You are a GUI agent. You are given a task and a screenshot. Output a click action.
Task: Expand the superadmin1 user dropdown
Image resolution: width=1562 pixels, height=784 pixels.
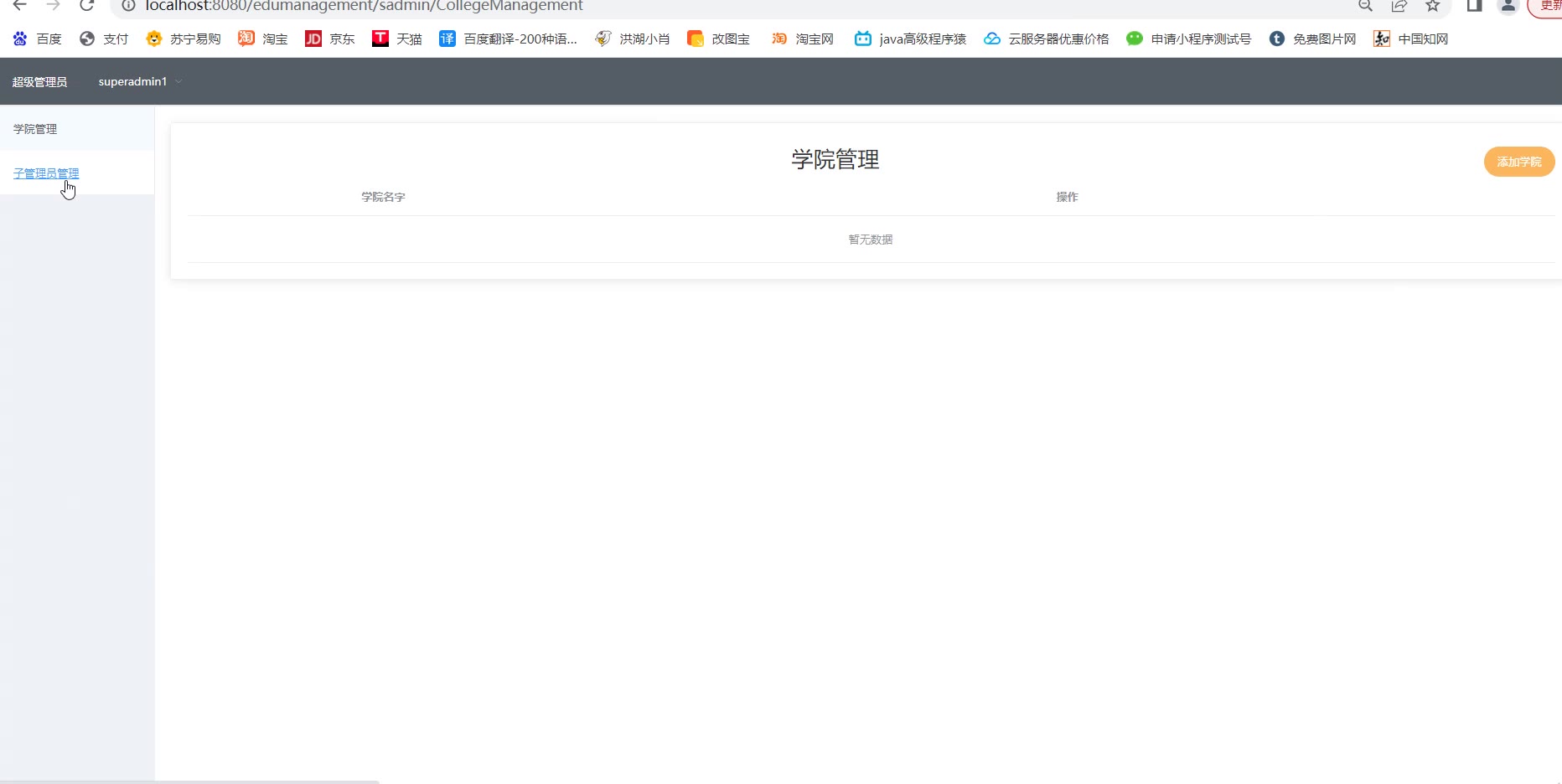point(140,81)
